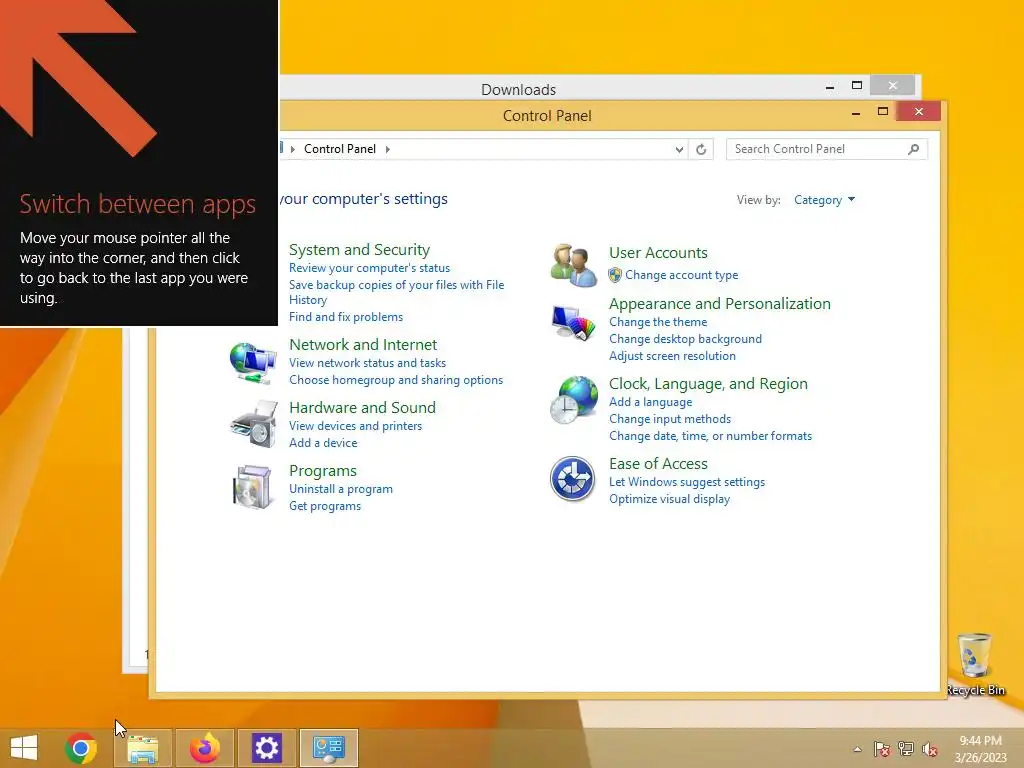1024x768 pixels.
Task: Open the User Accounts heading
Action: pyautogui.click(x=658, y=253)
